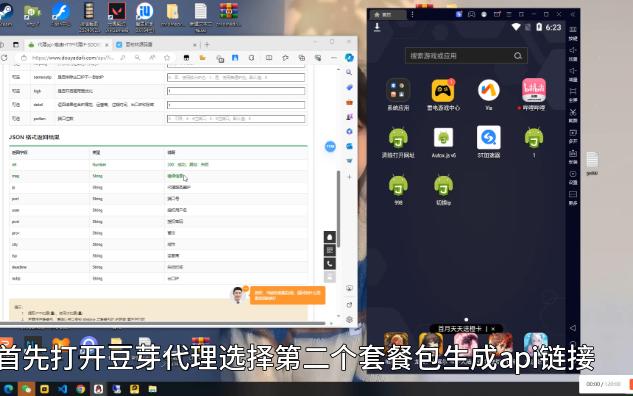
Task: Click the last input field in parameters table
Action: 236,119
